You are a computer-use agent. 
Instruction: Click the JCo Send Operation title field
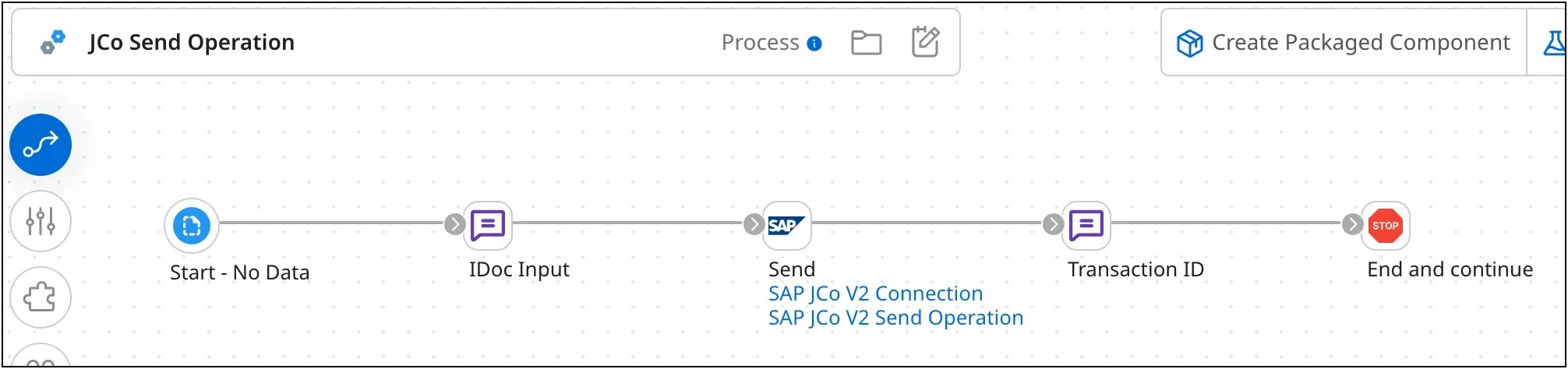(192, 42)
